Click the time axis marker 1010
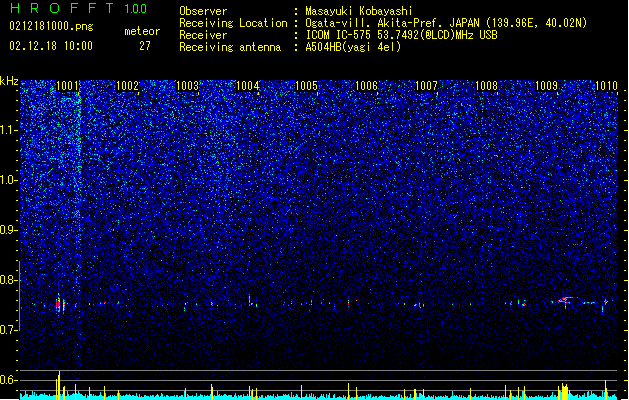This screenshot has width=629, height=400. (x=607, y=86)
